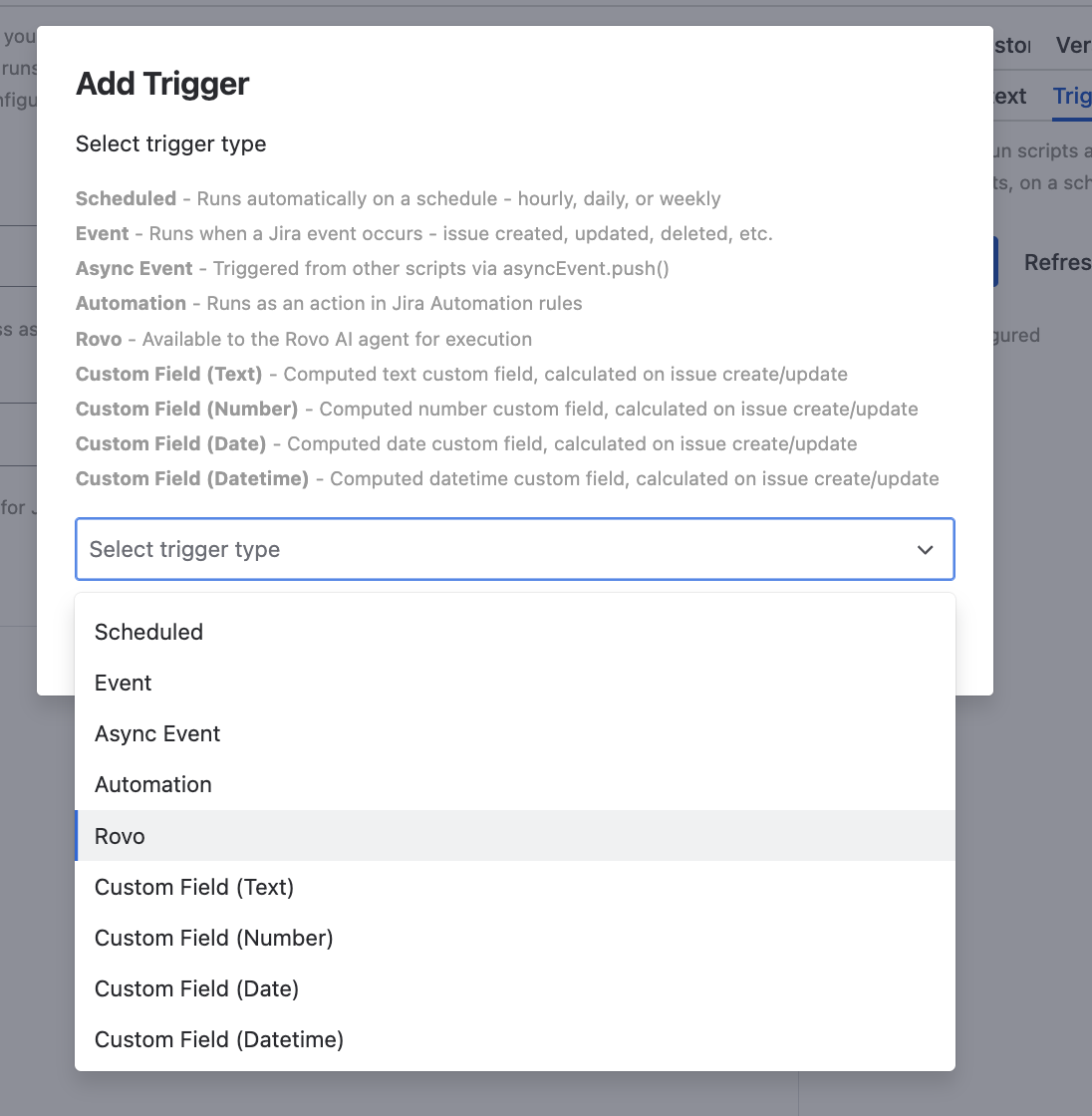Select Automation in the dropdown list
This screenshot has height=1116, width=1092.
(153, 784)
